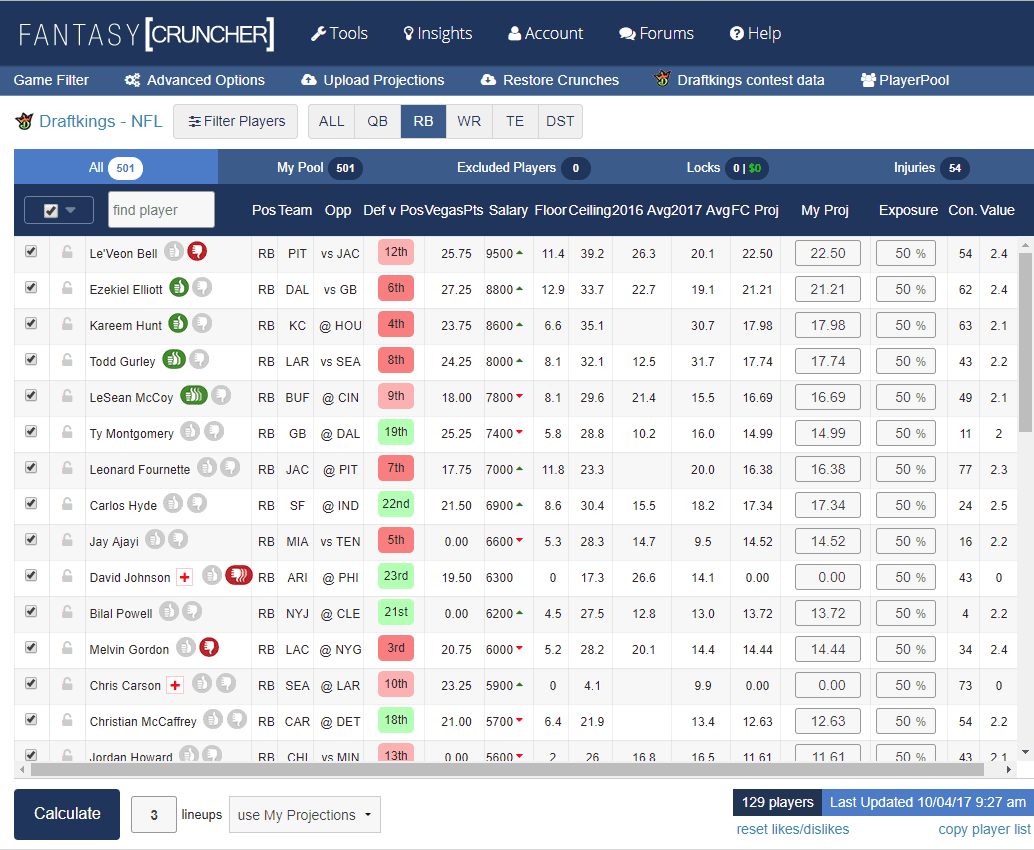Click the like icon for Christian McCaffrey

tap(212, 719)
